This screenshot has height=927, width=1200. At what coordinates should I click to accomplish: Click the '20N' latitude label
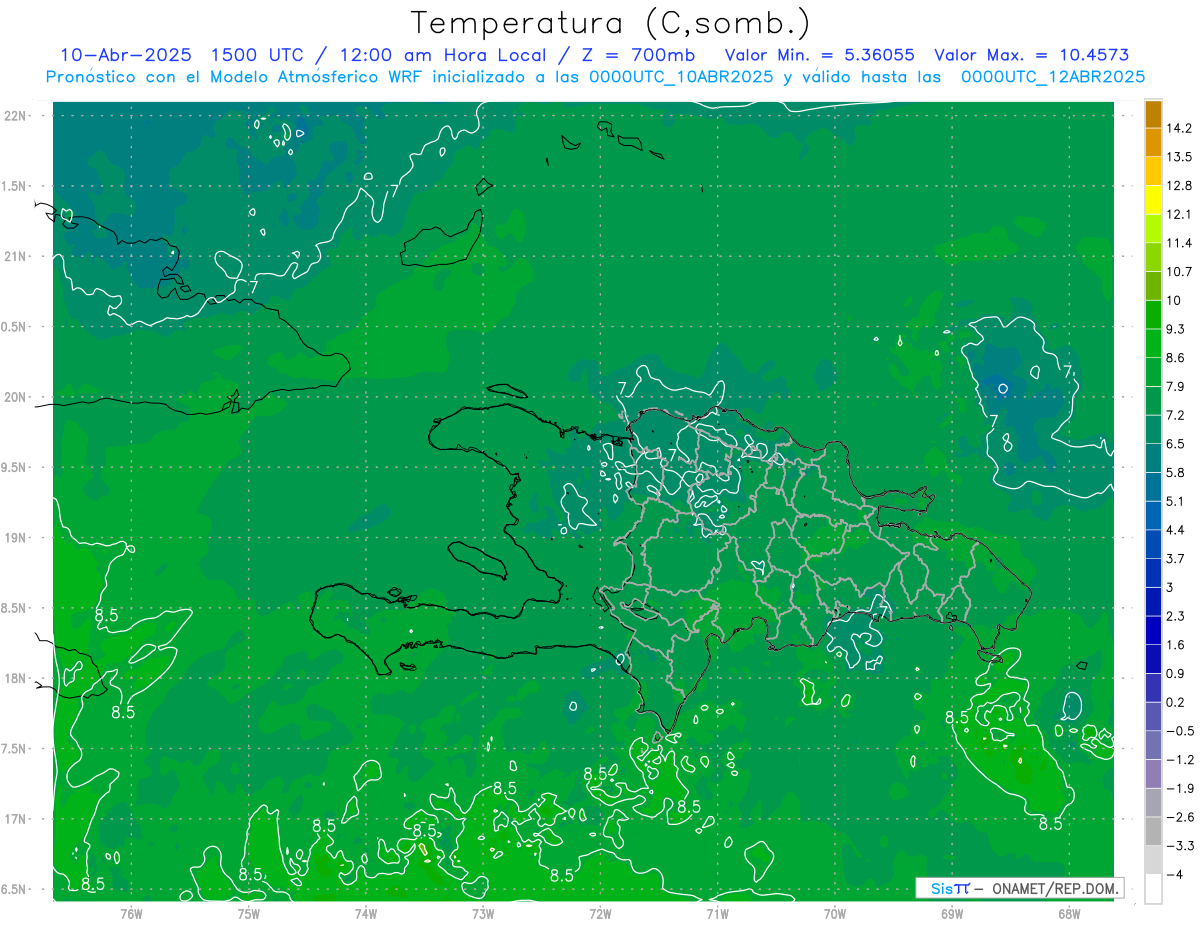click(x=17, y=397)
